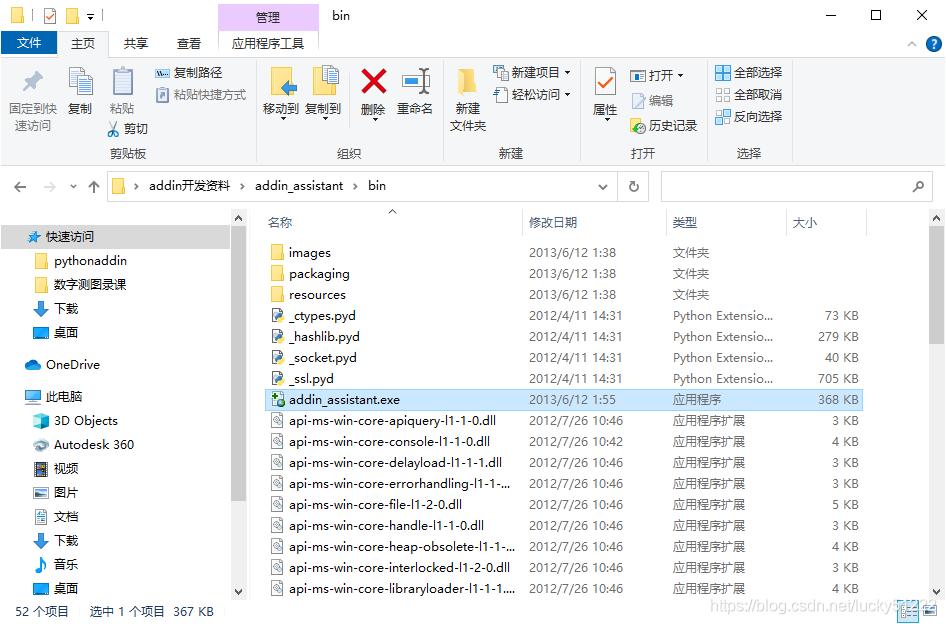This screenshot has width=946, height=624.
Task: Click the Forward navigation arrow
Action: 49,187
